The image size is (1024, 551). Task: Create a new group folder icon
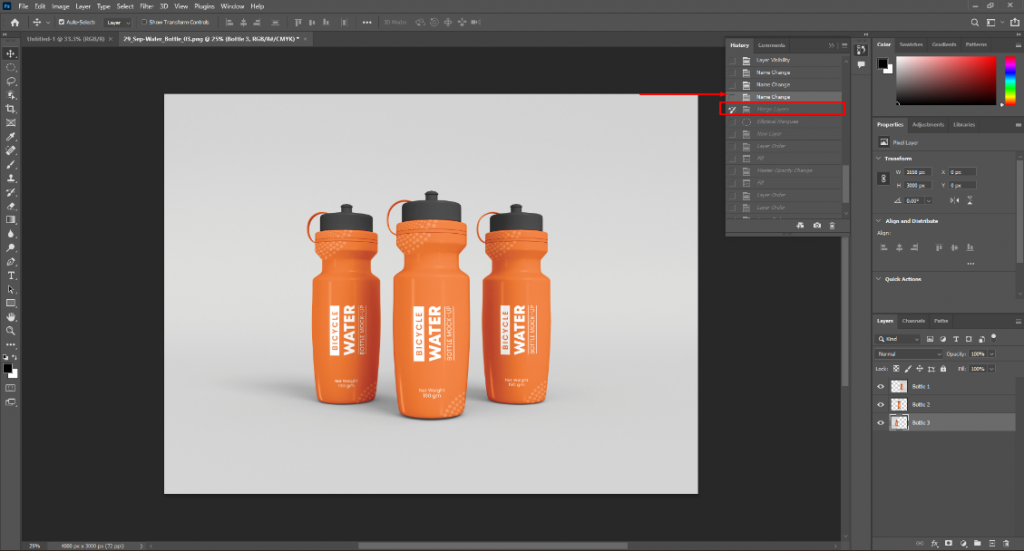[978, 543]
